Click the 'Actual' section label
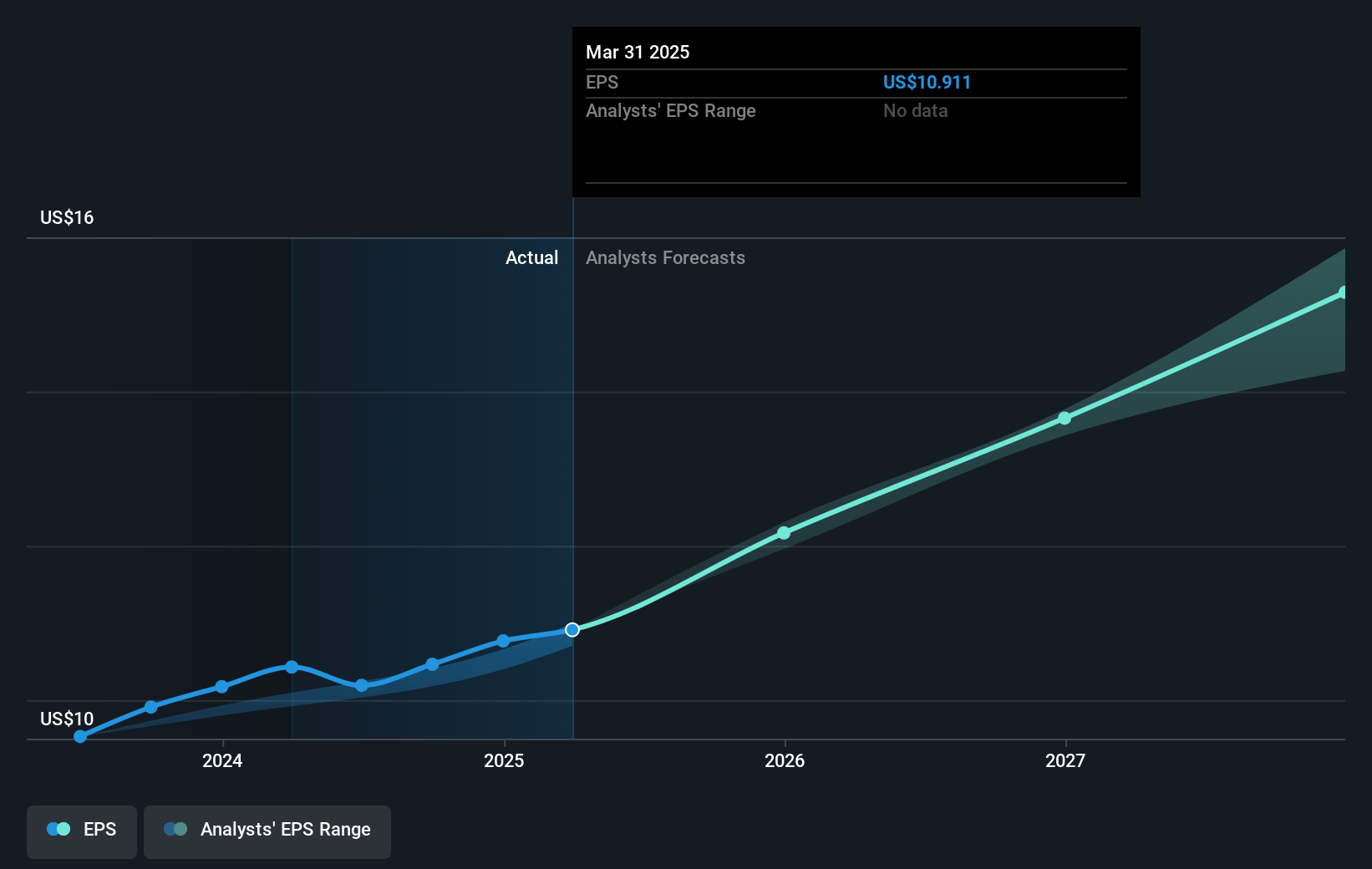The height and width of the screenshot is (869, 1372). (531, 257)
